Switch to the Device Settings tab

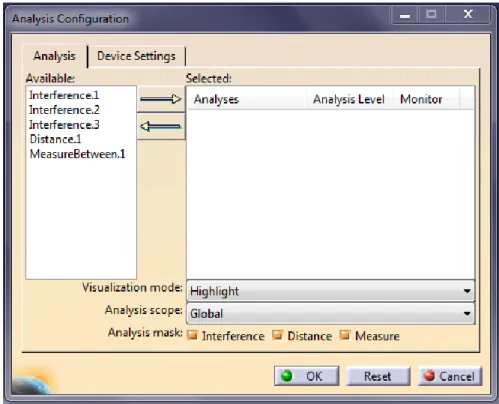136,56
